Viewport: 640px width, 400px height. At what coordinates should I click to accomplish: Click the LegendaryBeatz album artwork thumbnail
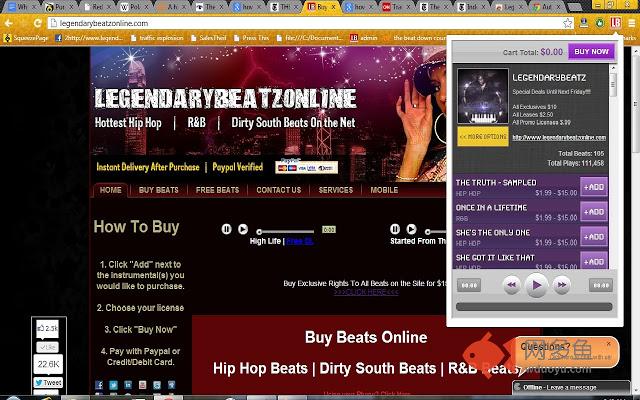click(483, 96)
